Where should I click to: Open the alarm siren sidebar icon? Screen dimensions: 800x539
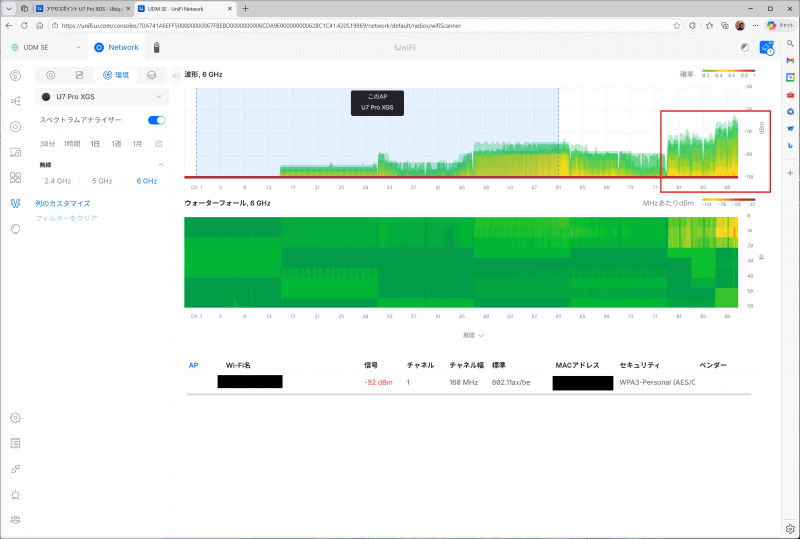[x=16, y=494]
